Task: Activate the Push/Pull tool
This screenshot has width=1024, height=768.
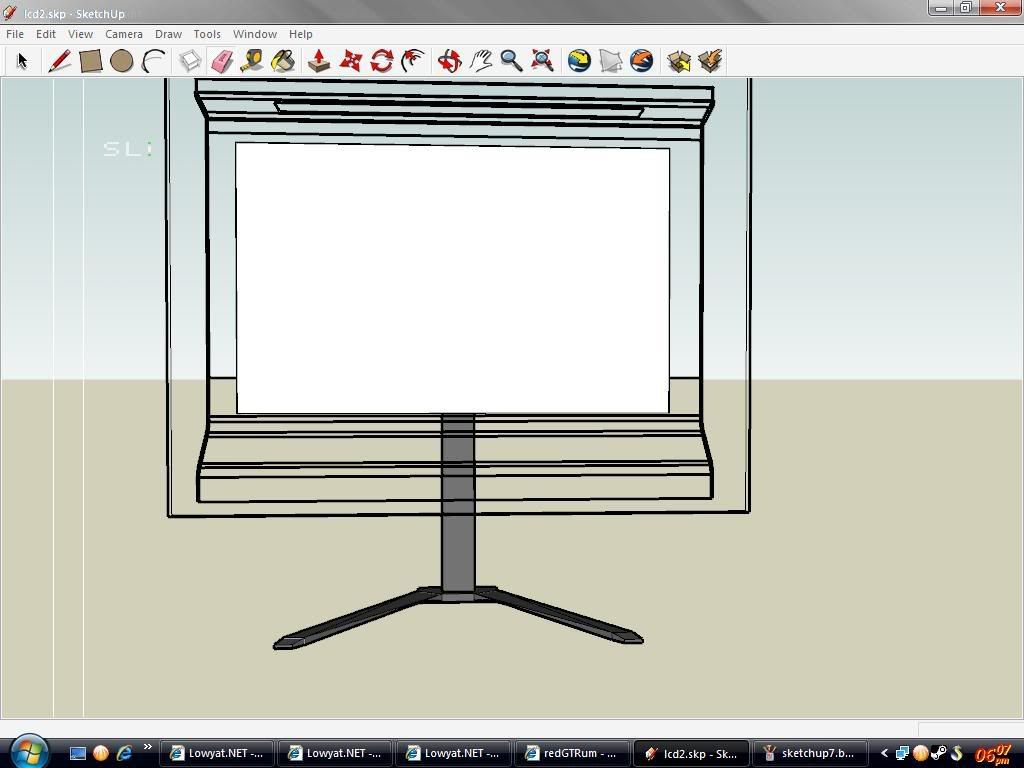Action: click(319, 61)
